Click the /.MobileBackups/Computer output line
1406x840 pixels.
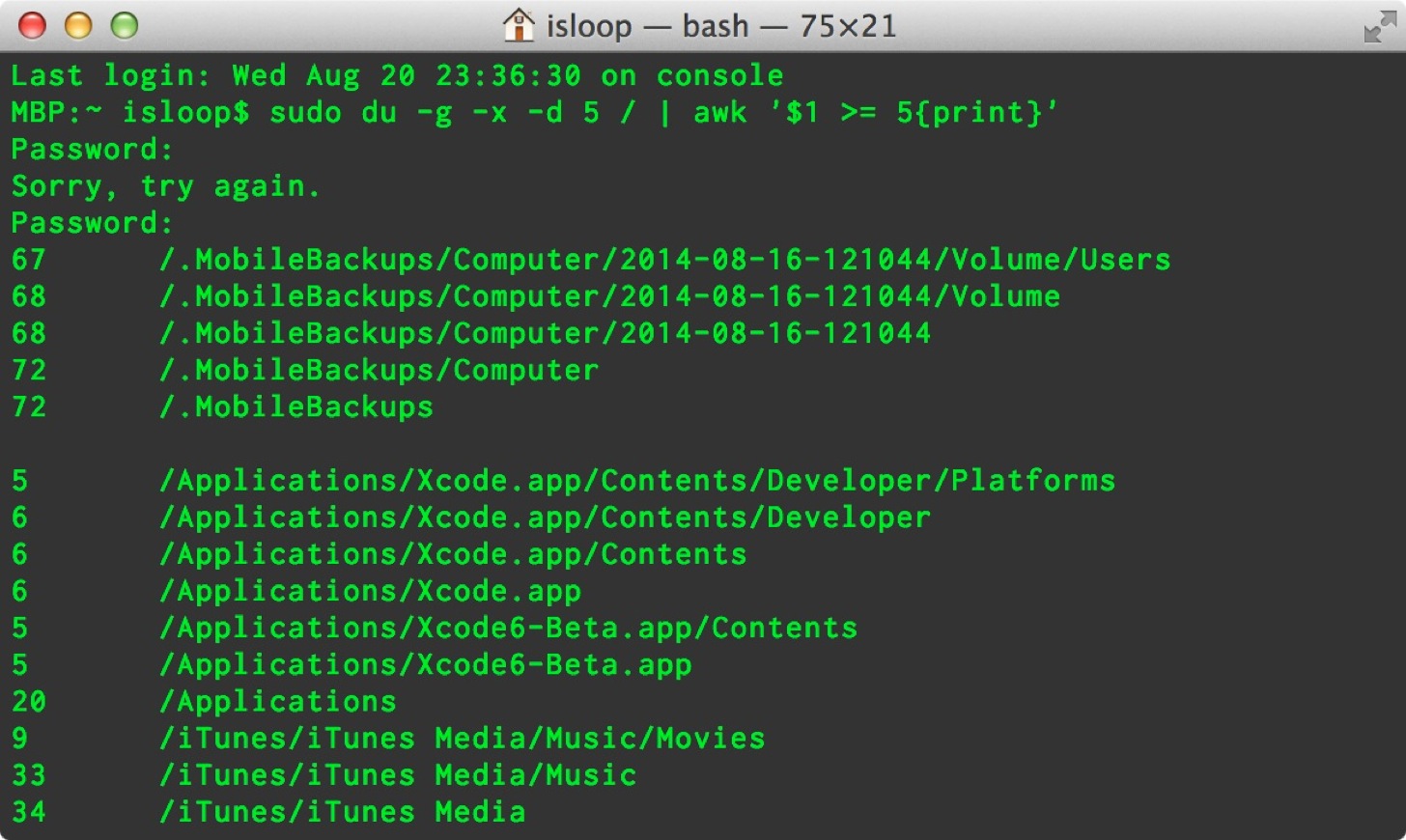(x=305, y=370)
